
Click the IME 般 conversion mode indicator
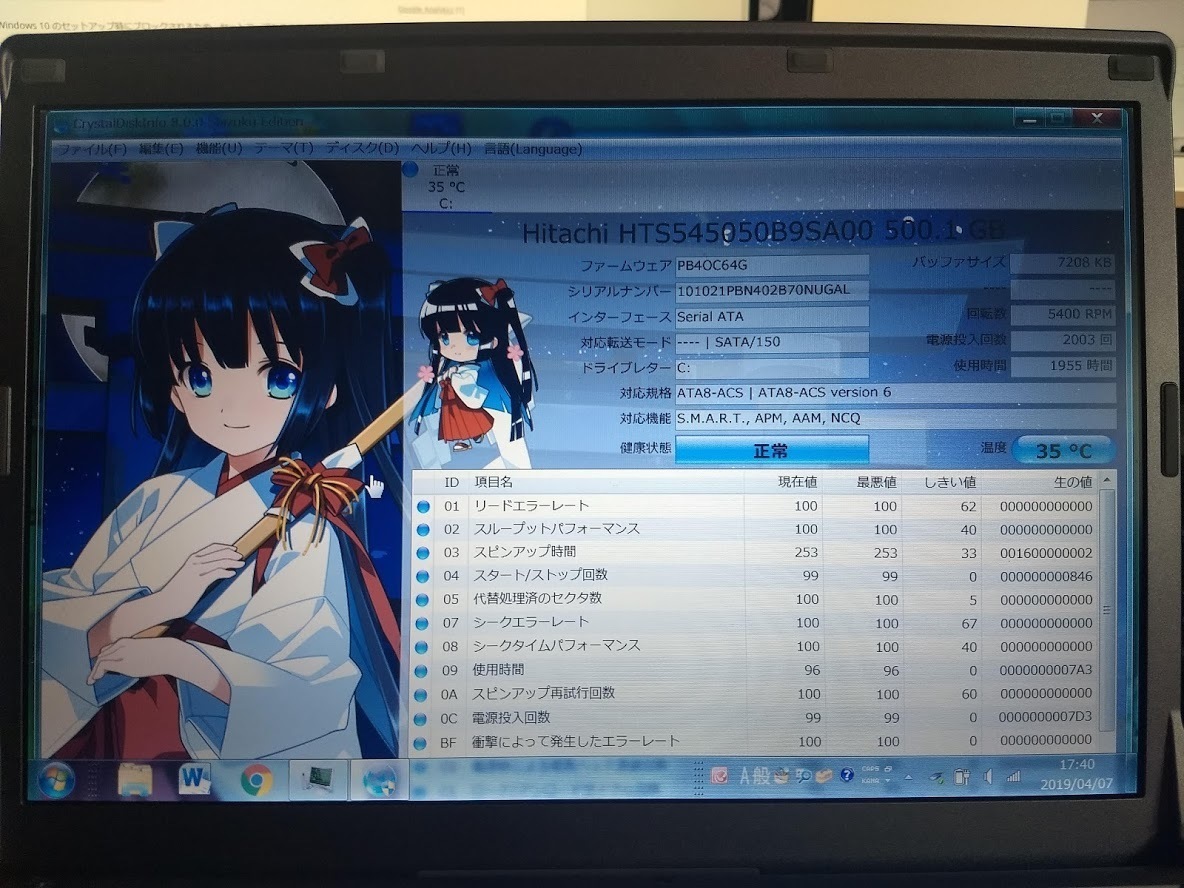(761, 776)
